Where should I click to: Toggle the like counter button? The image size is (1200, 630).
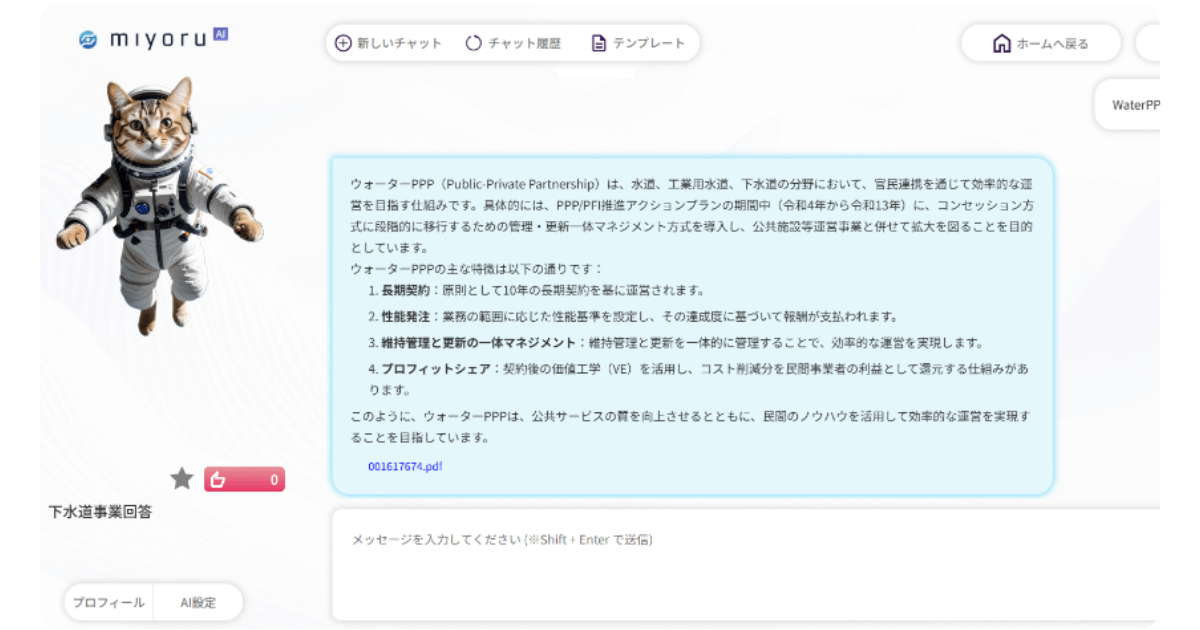[245, 479]
